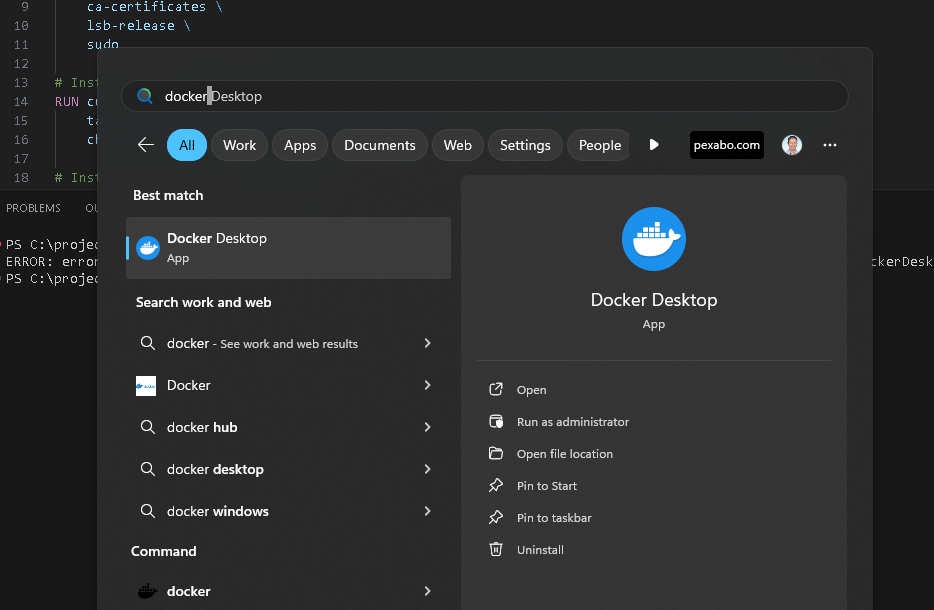Click the 'Search work and web' heading
Screen dimensions: 934x610
pos(203,302)
